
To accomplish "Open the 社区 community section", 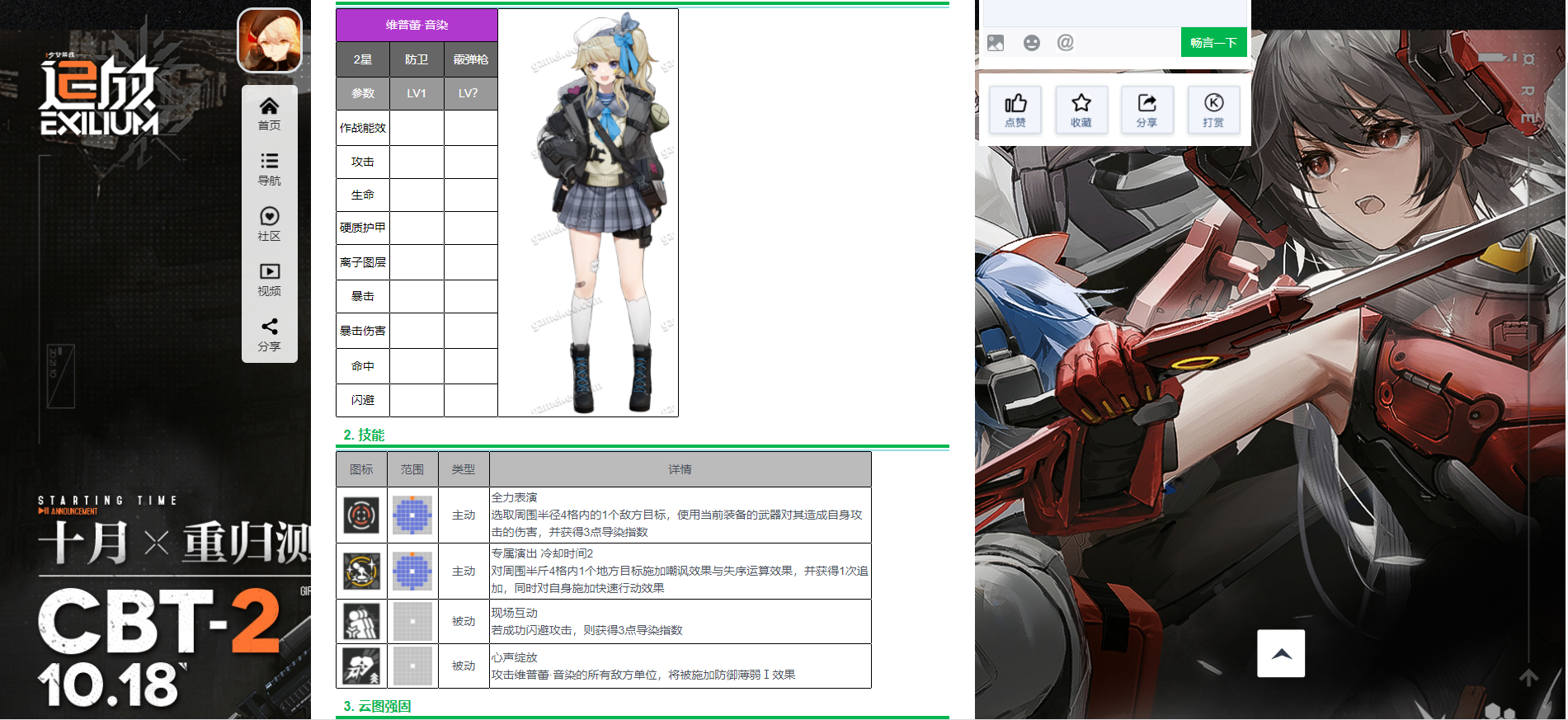I will pyautogui.click(x=269, y=224).
